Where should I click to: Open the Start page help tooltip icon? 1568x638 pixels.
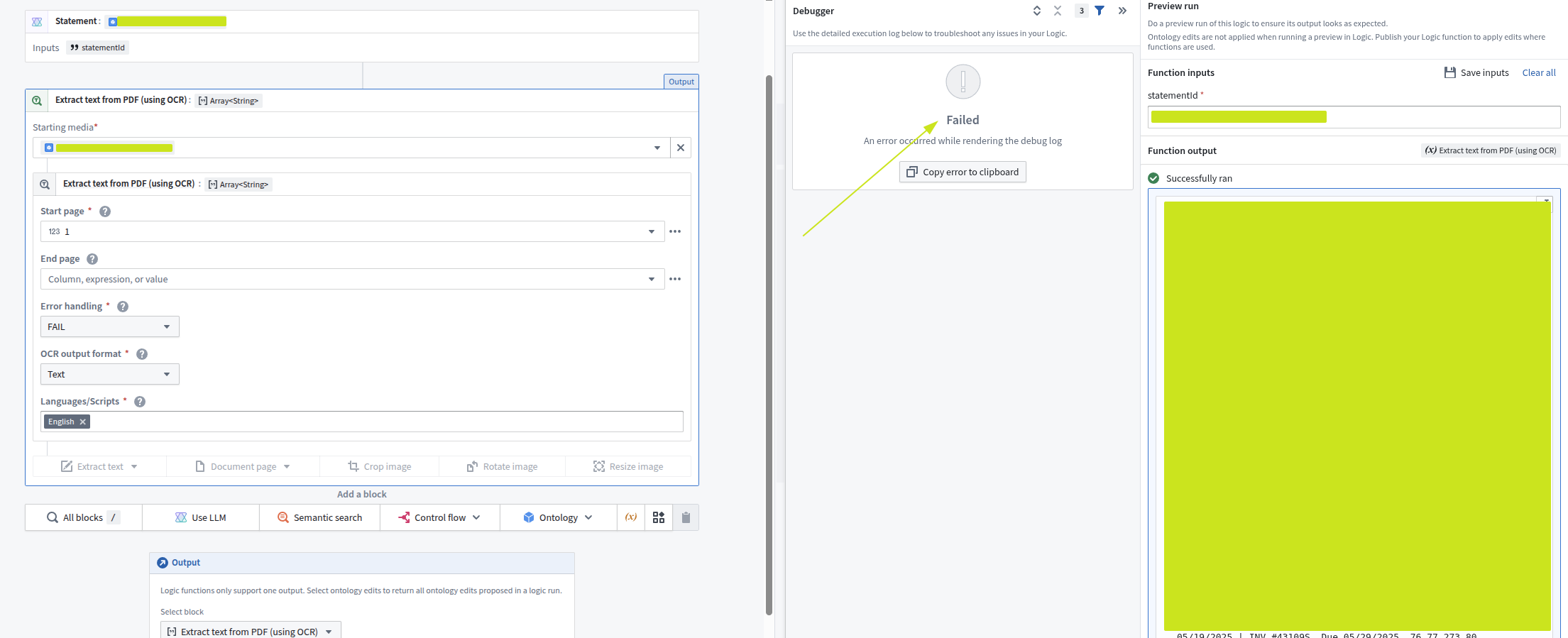pos(105,211)
